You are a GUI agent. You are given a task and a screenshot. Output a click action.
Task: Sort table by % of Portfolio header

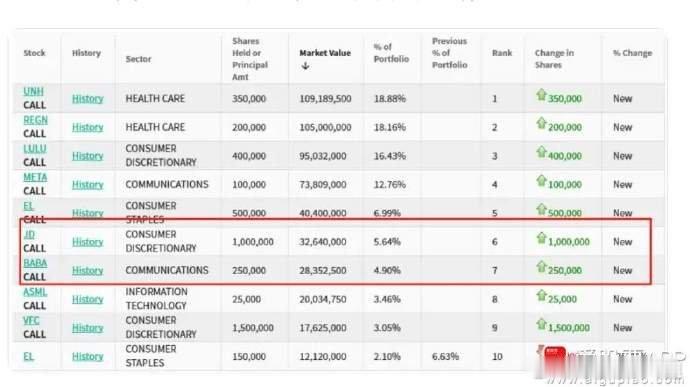(391, 53)
